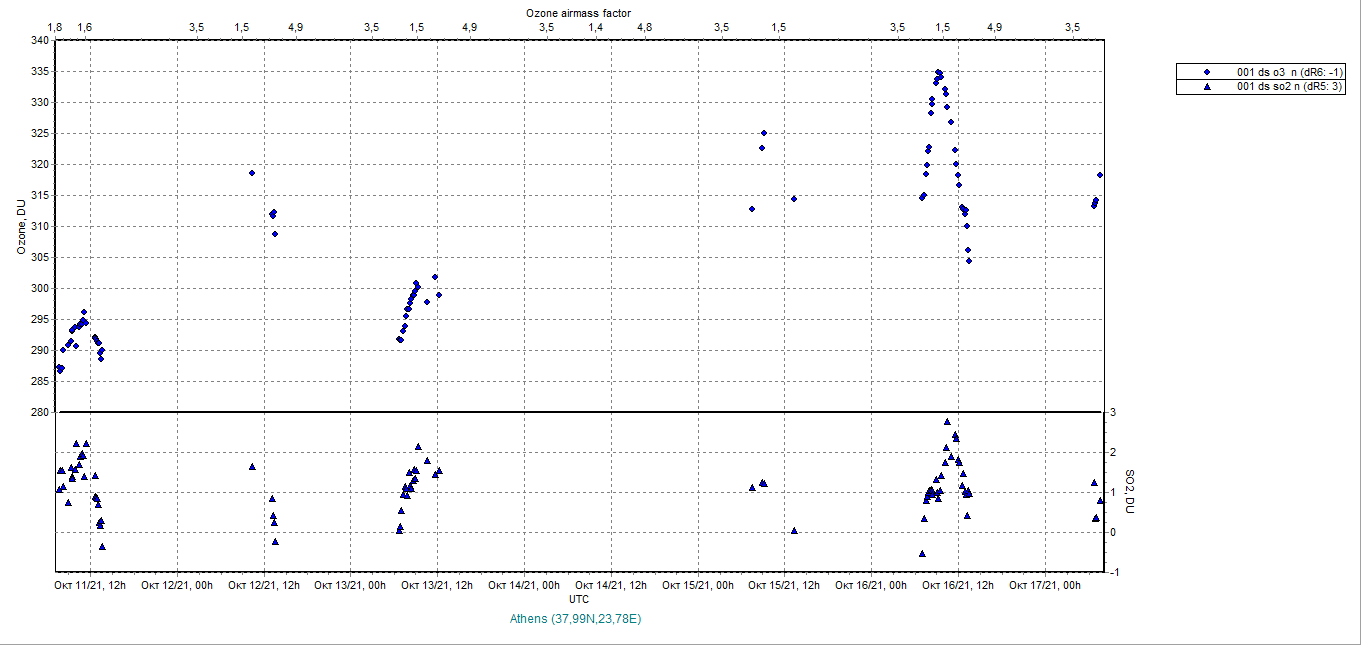Screen dimensions: 1361x645
Task: Click the -1 tick on the SO2 axis
Action: pyautogui.click(x=1111, y=572)
